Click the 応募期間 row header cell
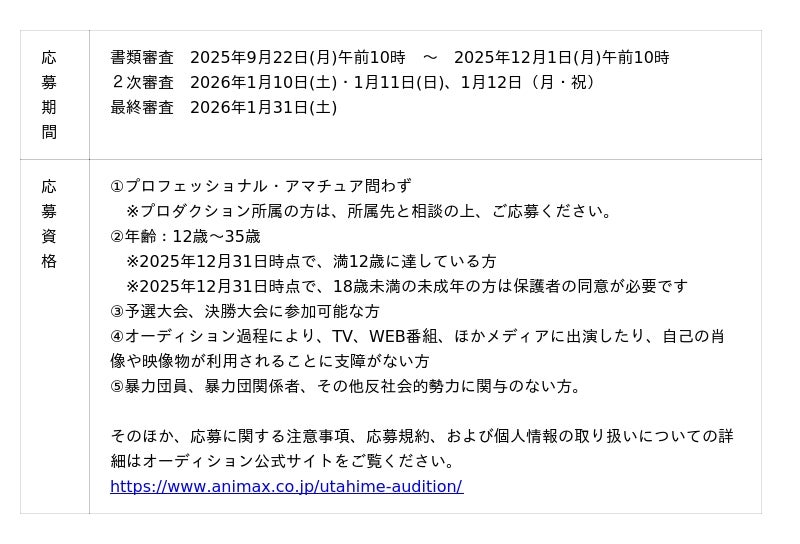The image size is (800, 544). [x=49, y=95]
